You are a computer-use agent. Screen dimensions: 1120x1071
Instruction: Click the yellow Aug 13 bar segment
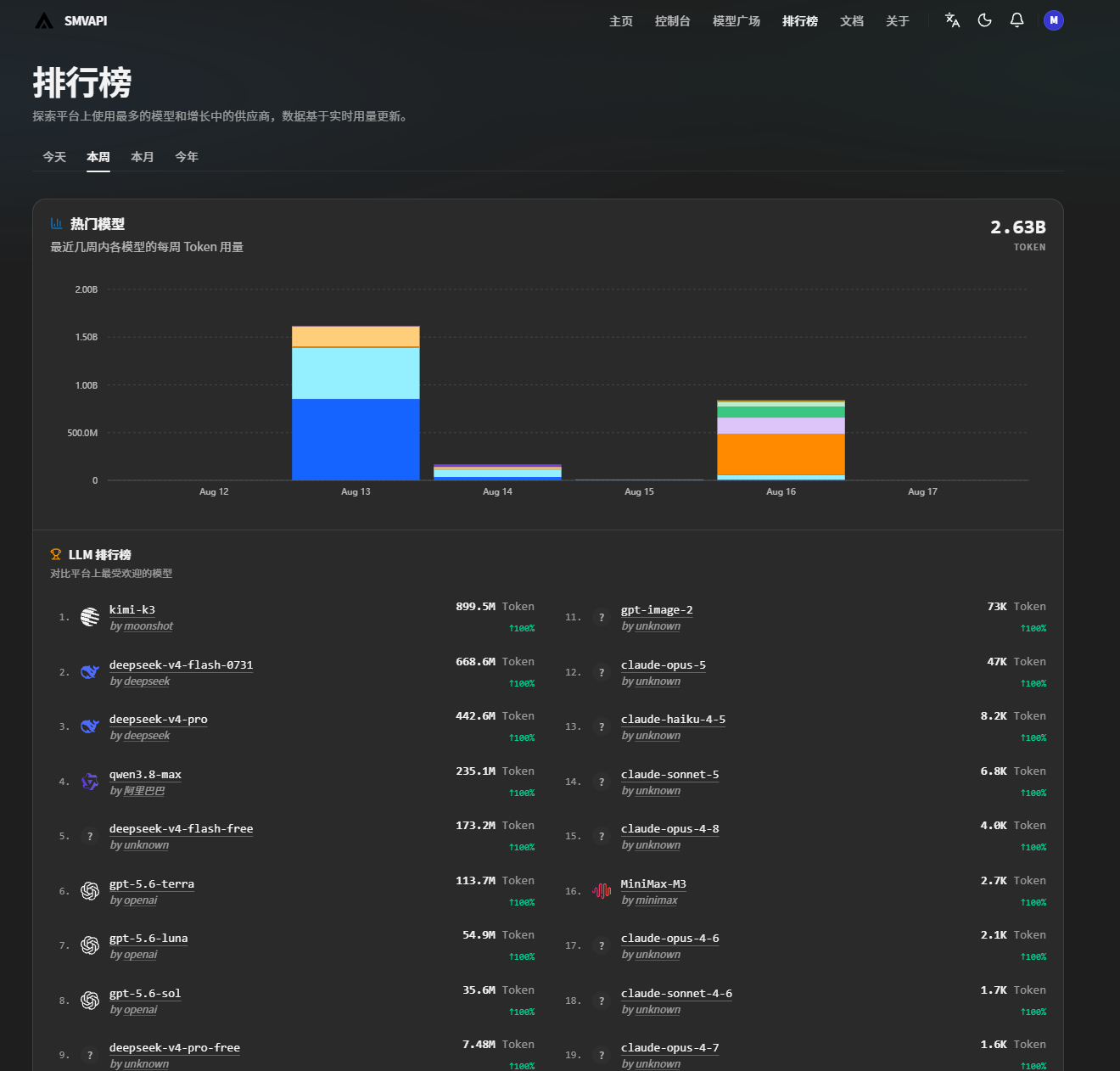[x=356, y=337]
